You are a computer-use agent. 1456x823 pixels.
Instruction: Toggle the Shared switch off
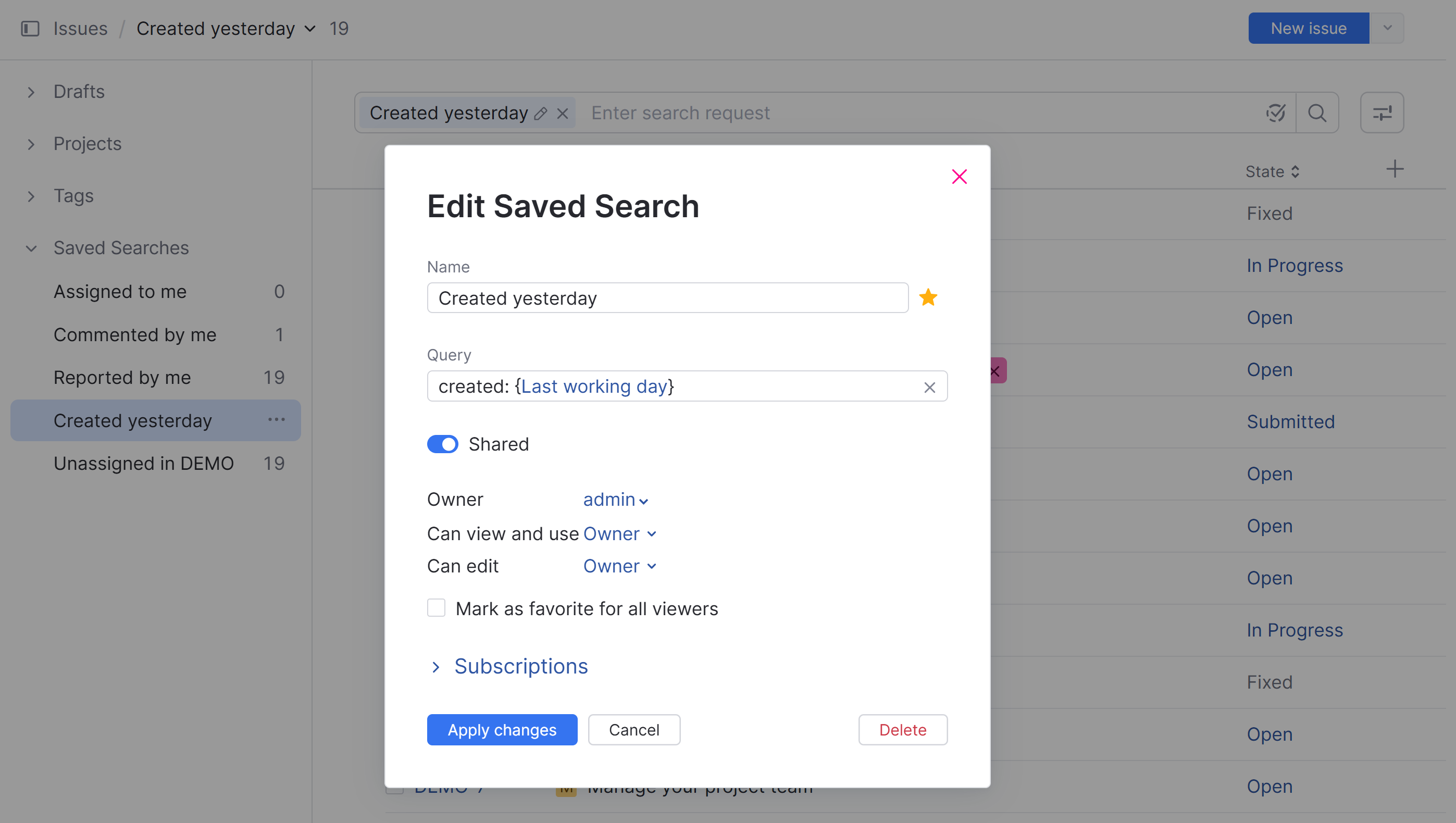point(443,444)
